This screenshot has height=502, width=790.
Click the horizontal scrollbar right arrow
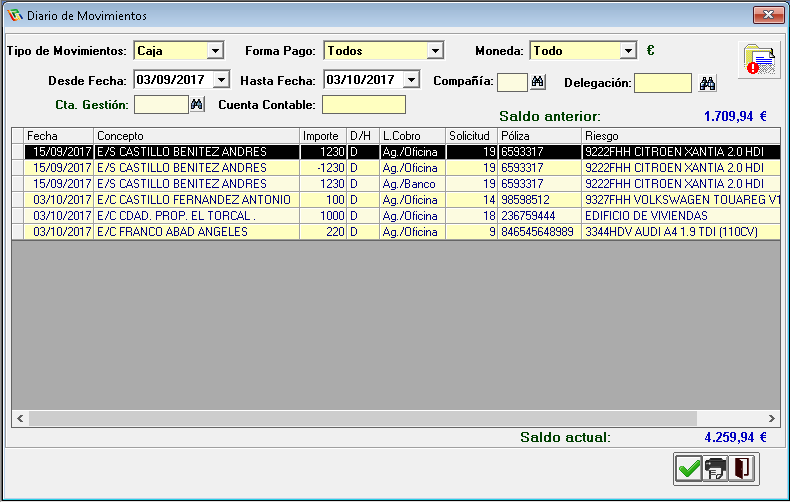(771, 418)
